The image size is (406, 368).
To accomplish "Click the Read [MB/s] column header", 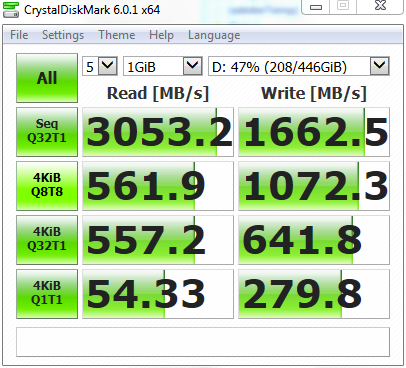I will click(158, 93).
